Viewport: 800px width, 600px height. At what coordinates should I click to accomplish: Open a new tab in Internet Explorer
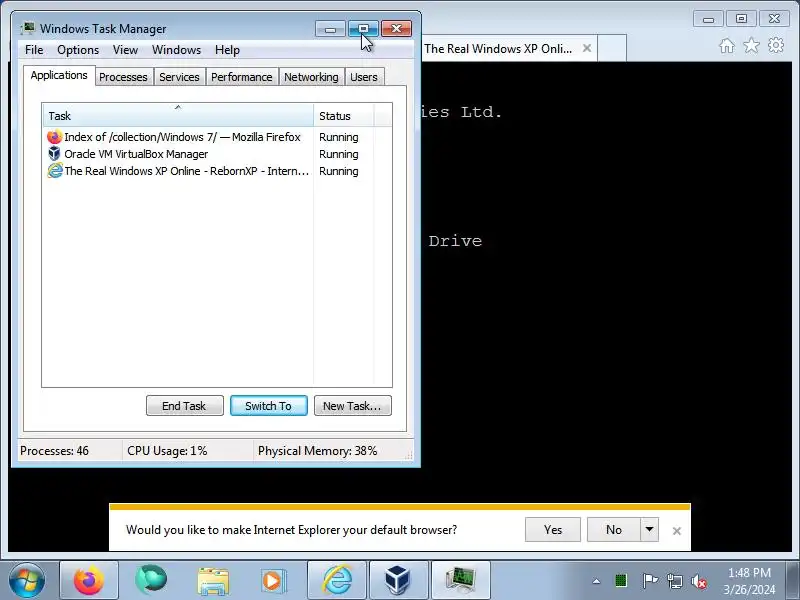click(x=612, y=48)
